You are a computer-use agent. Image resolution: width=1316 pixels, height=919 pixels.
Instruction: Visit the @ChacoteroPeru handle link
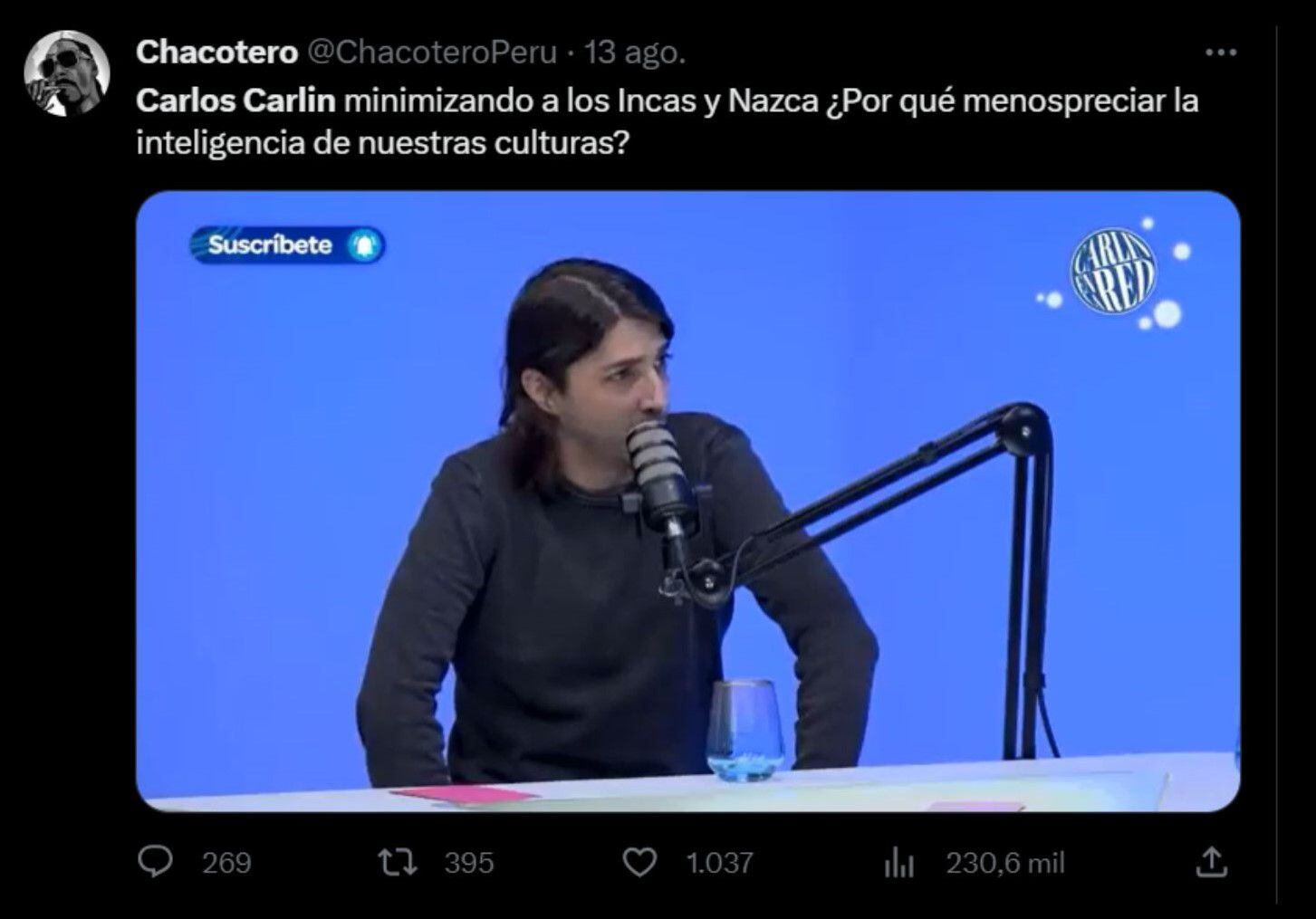pyautogui.click(x=433, y=53)
